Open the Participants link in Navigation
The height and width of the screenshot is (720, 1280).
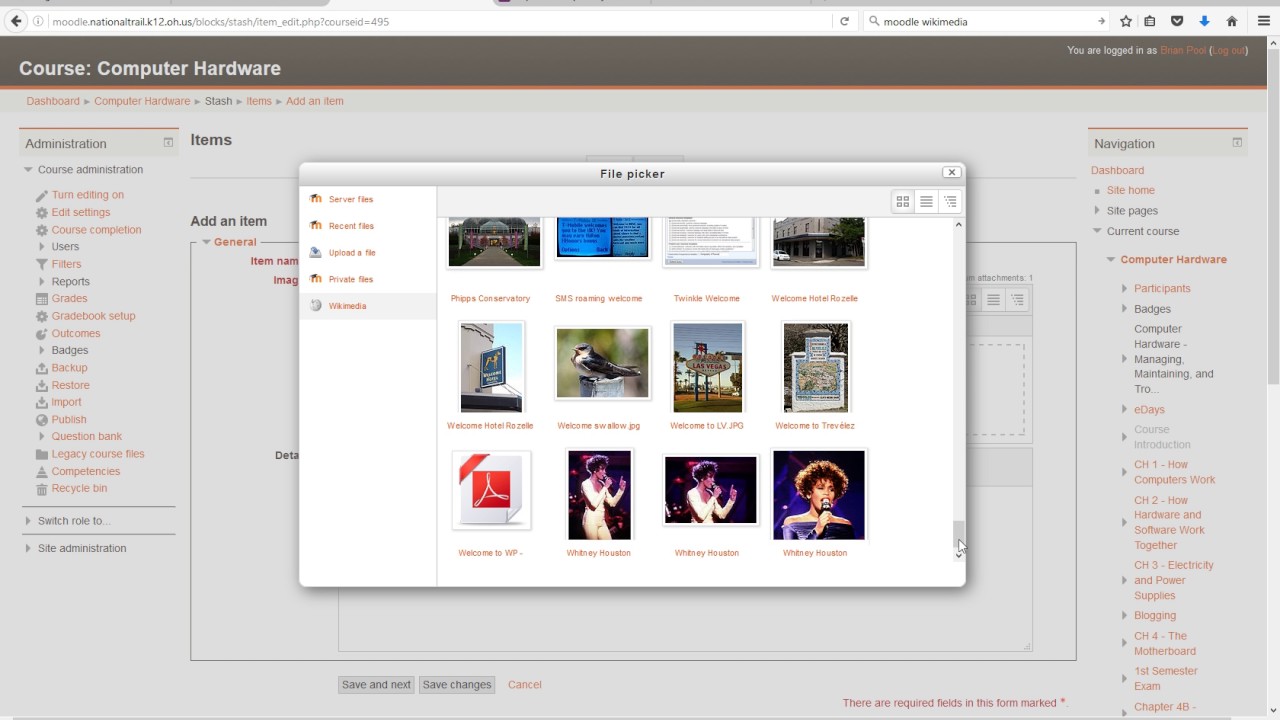1162,288
